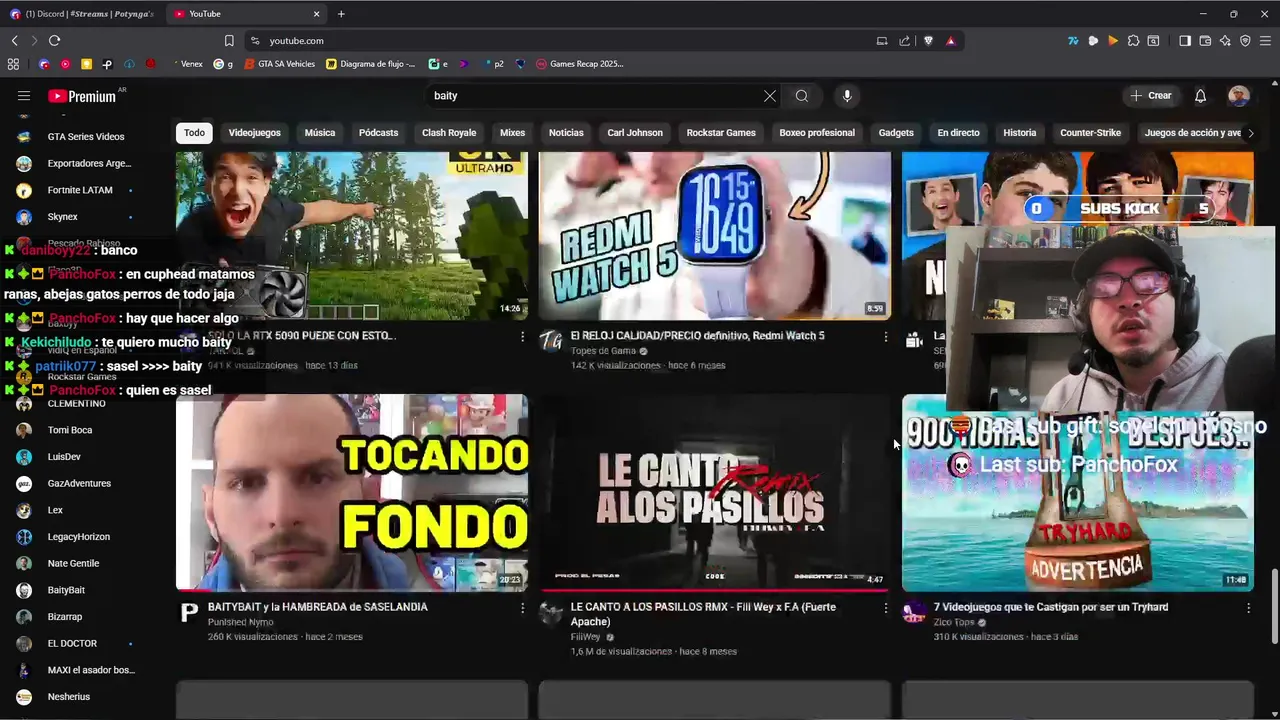
Task: Close the YouTube browser tab
Action: click(317, 14)
